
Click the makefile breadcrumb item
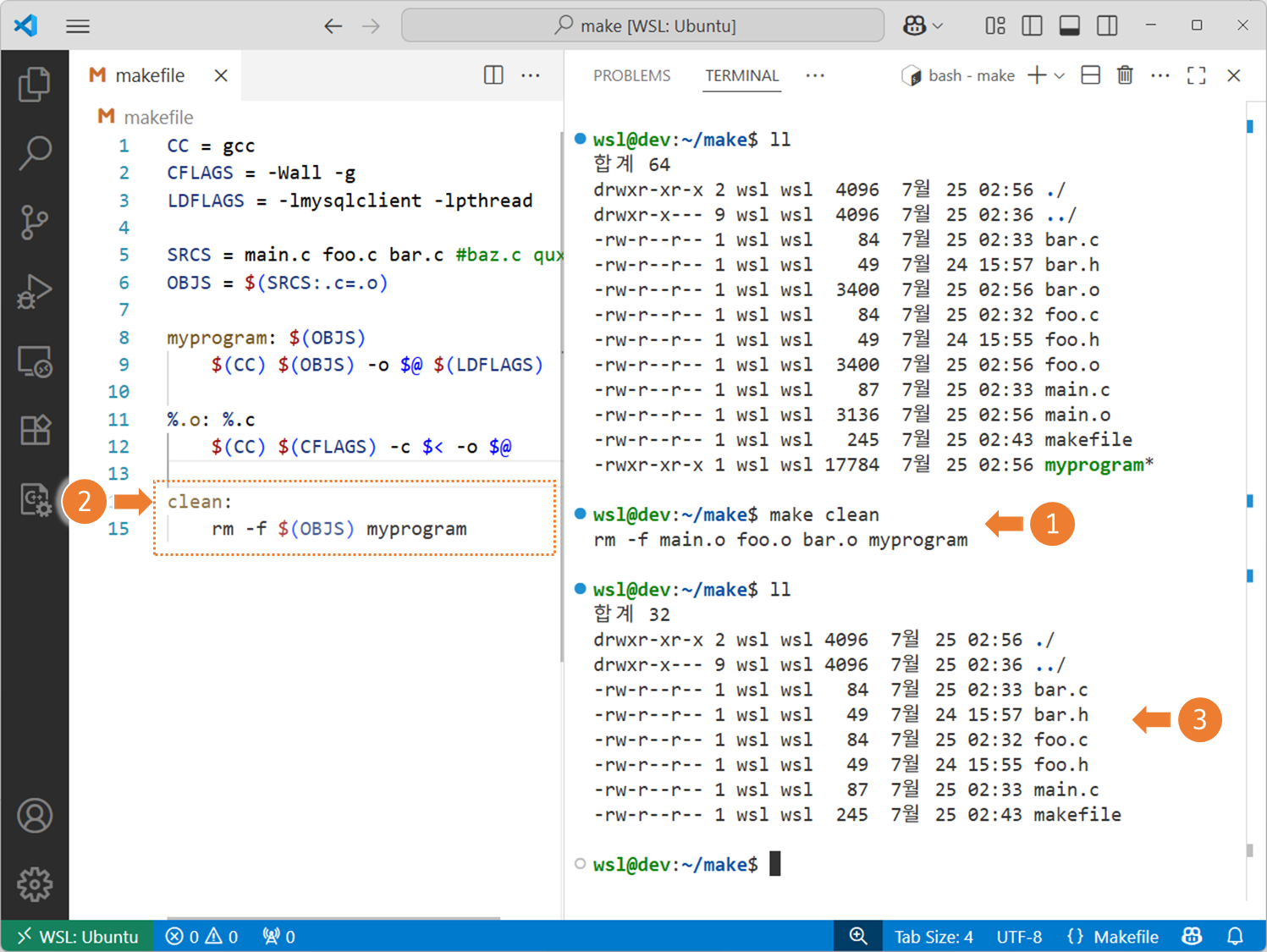point(146,117)
